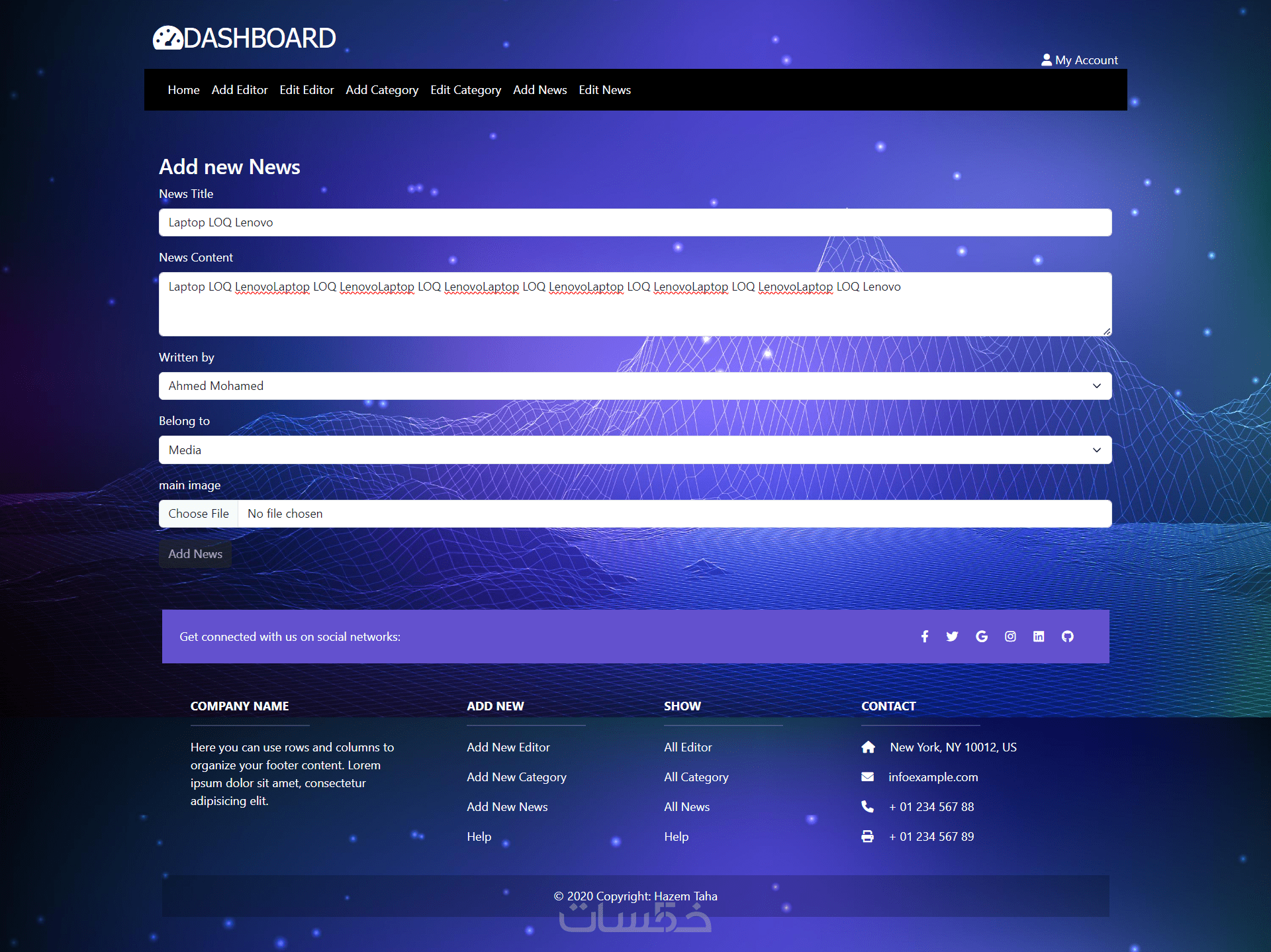1271x952 pixels.
Task: Open the All Category footer link
Action: point(696,777)
